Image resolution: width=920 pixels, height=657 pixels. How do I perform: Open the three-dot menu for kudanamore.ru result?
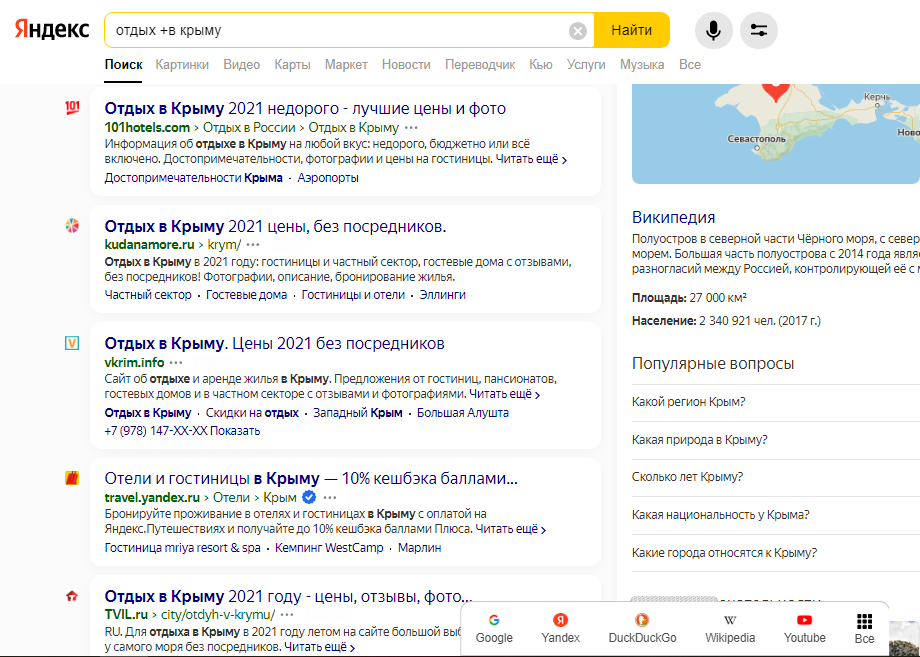[253, 245]
